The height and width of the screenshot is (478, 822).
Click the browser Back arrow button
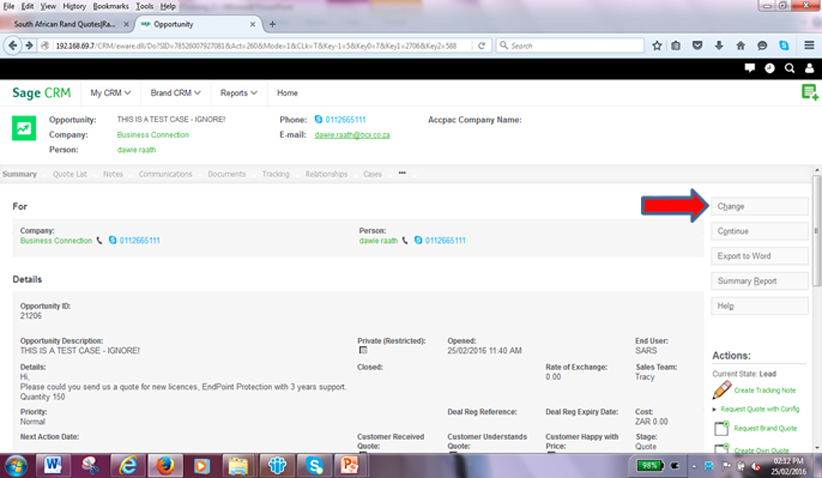point(13,46)
